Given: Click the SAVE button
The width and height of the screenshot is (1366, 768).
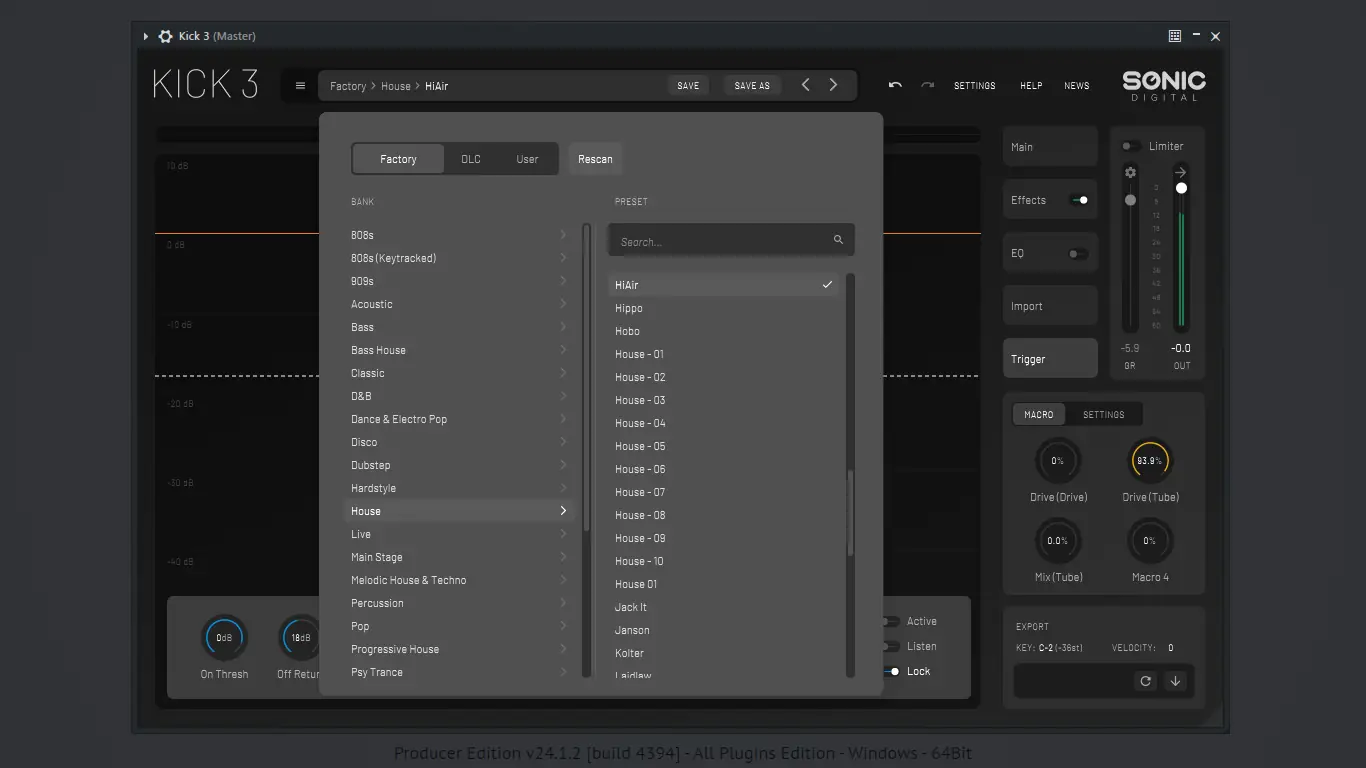Looking at the screenshot, I should click(x=688, y=86).
